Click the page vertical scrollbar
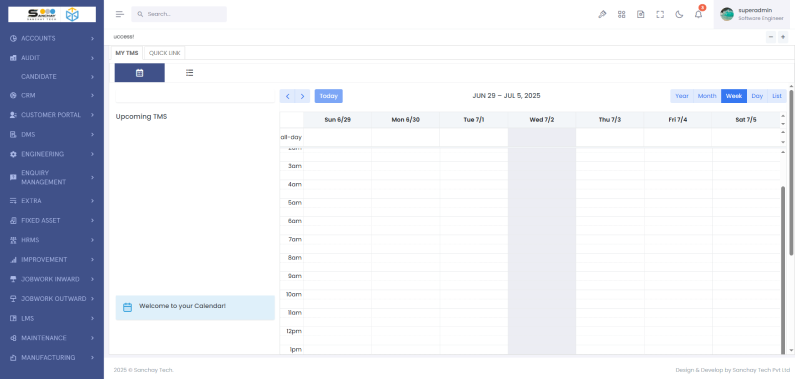This screenshot has height=379, width=795. pos(791,172)
